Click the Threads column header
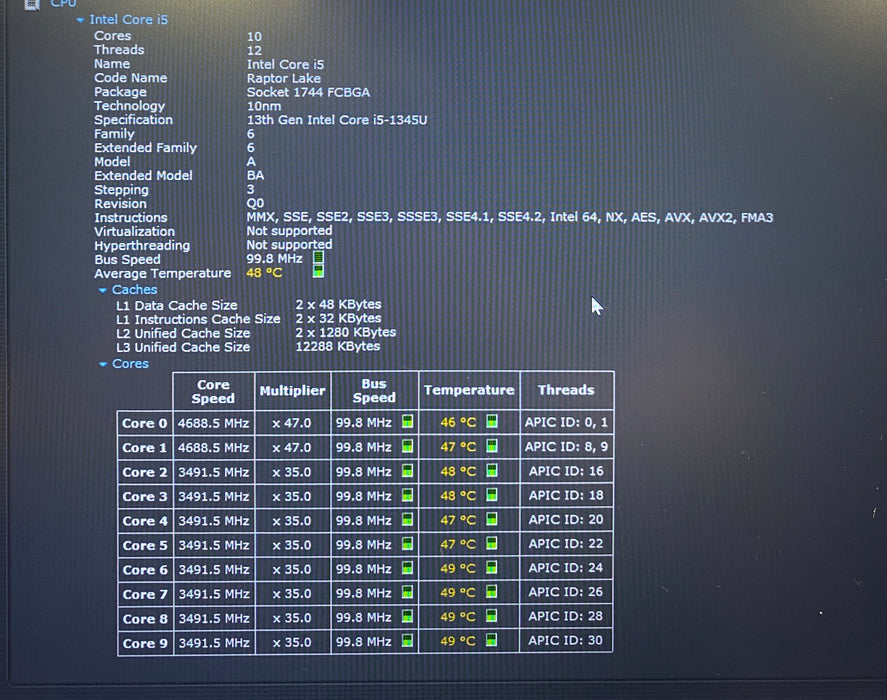 tap(566, 390)
